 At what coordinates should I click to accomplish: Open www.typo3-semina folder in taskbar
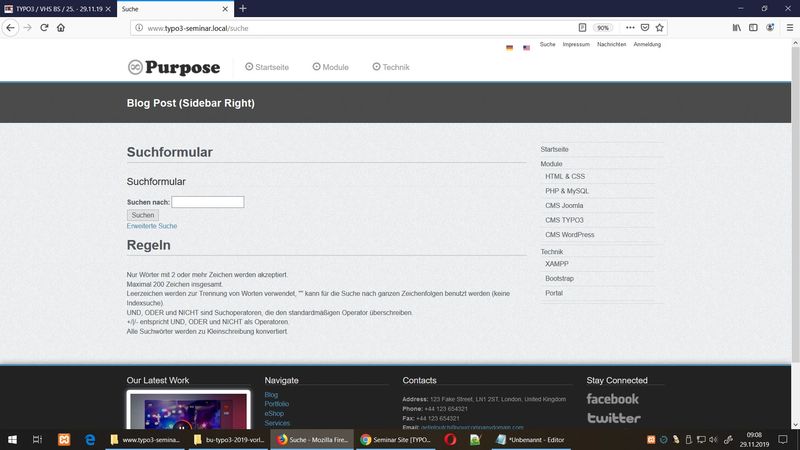(x=146, y=439)
